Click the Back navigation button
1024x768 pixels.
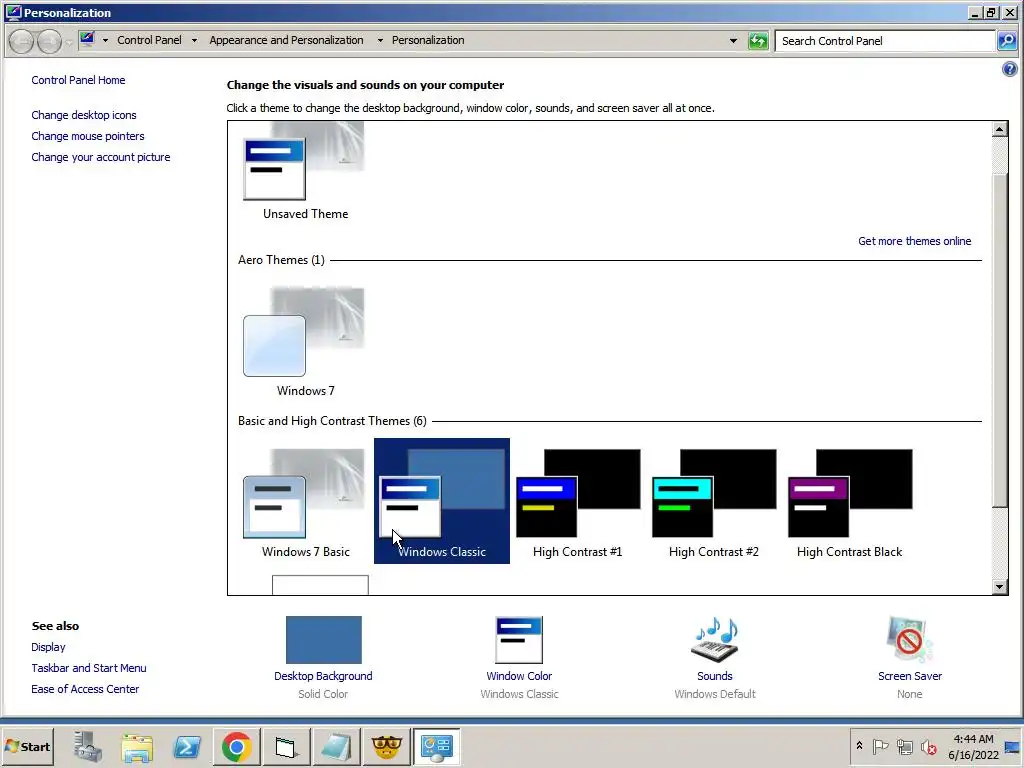point(22,41)
